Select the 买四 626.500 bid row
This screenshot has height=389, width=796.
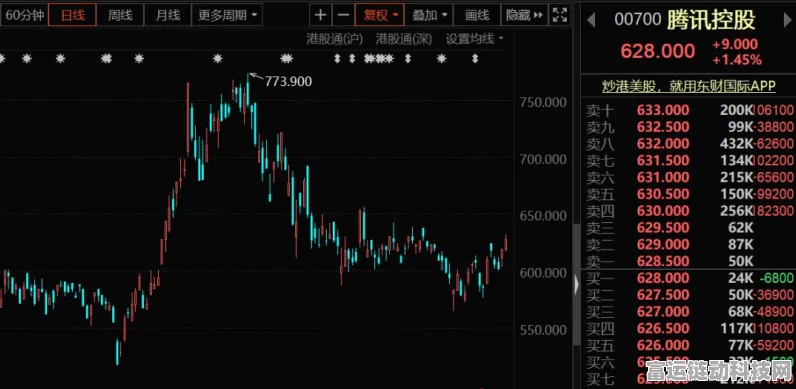[689, 329]
